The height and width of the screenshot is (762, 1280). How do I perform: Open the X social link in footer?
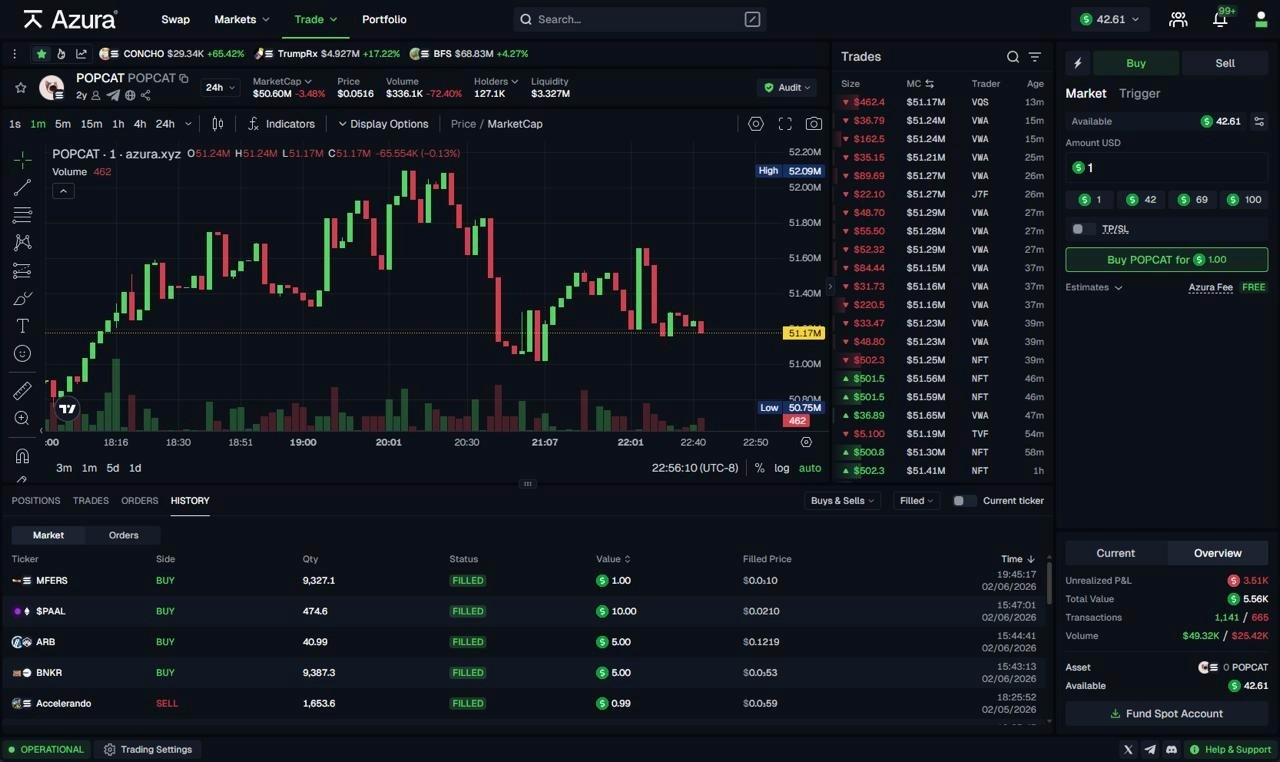[x=1129, y=749]
